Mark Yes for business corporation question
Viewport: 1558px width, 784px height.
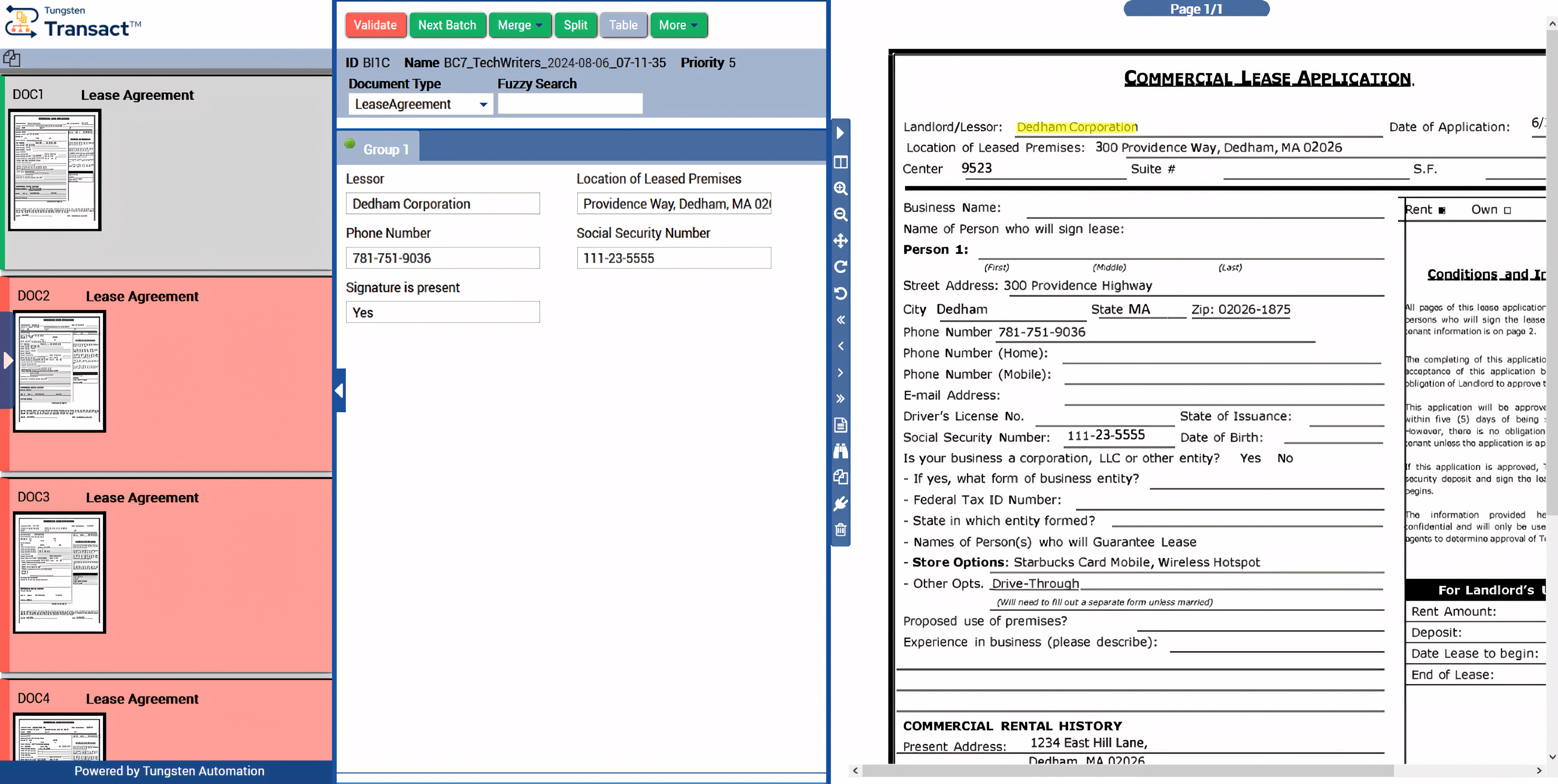tap(1250, 458)
